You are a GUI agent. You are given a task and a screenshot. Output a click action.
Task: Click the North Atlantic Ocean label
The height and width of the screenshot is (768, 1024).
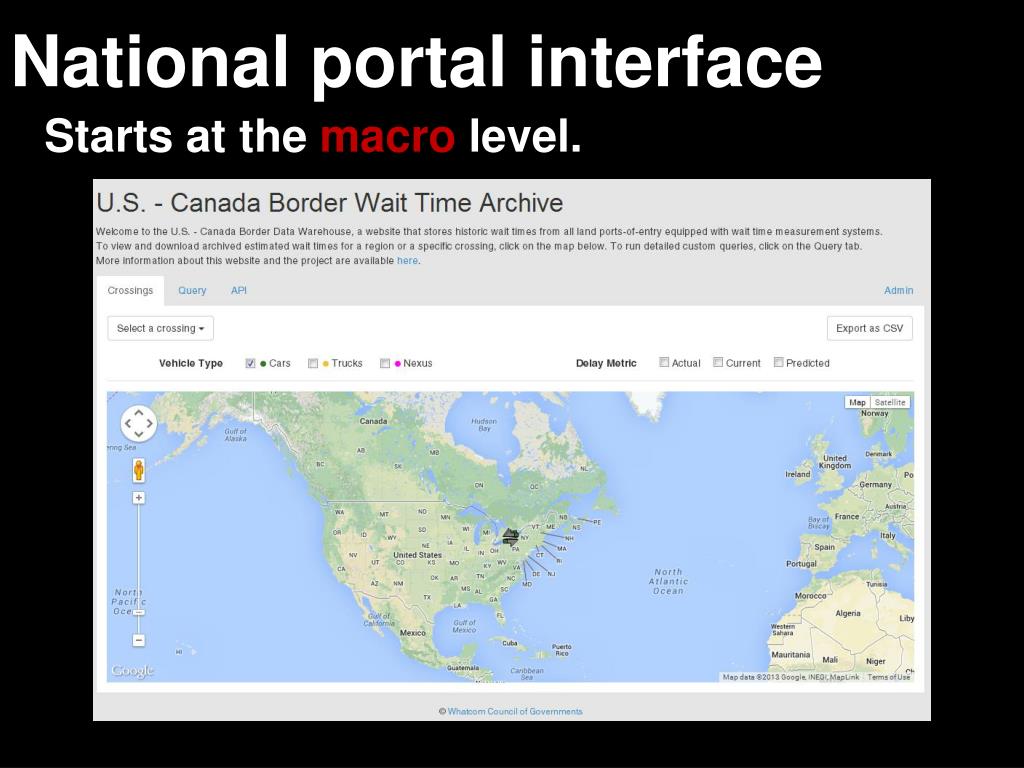tap(668, 581)
